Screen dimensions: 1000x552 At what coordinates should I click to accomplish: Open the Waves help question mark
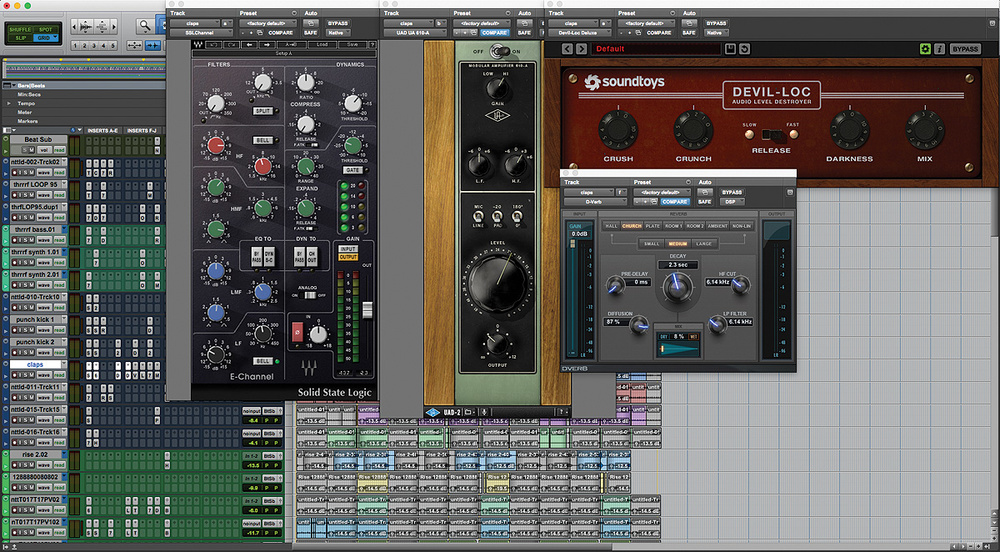pyautogui.click(x=372, y=45)
